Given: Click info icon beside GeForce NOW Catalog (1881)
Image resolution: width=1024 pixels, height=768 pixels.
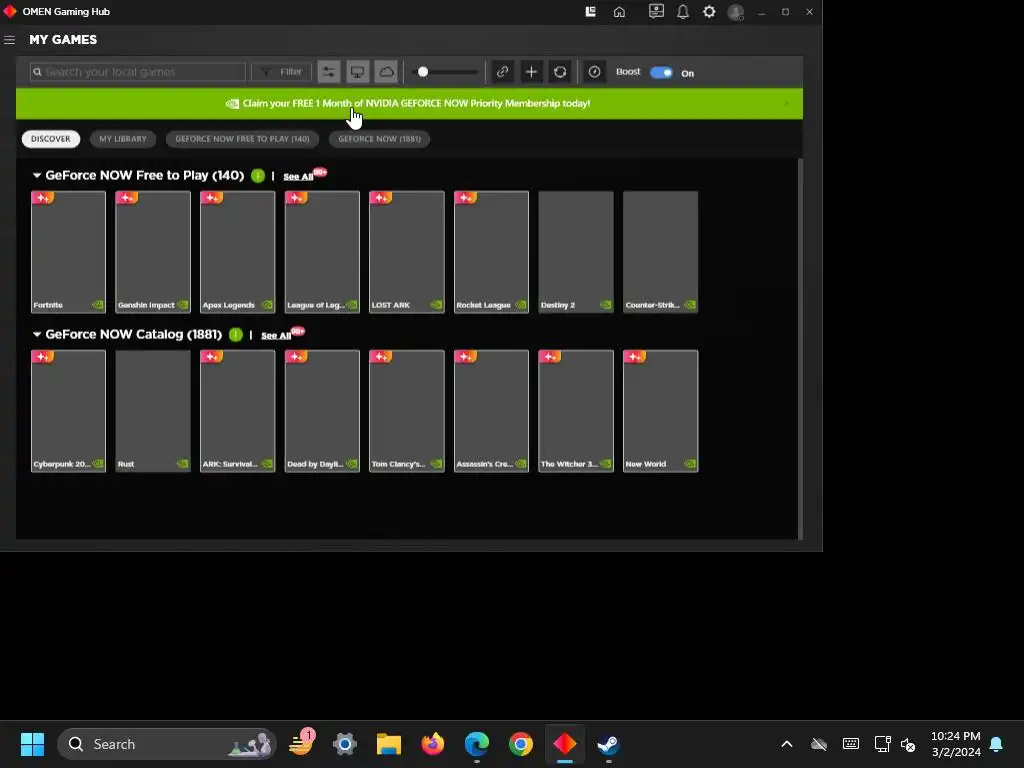Looking at the screenshot, I should tap(236, 334).
